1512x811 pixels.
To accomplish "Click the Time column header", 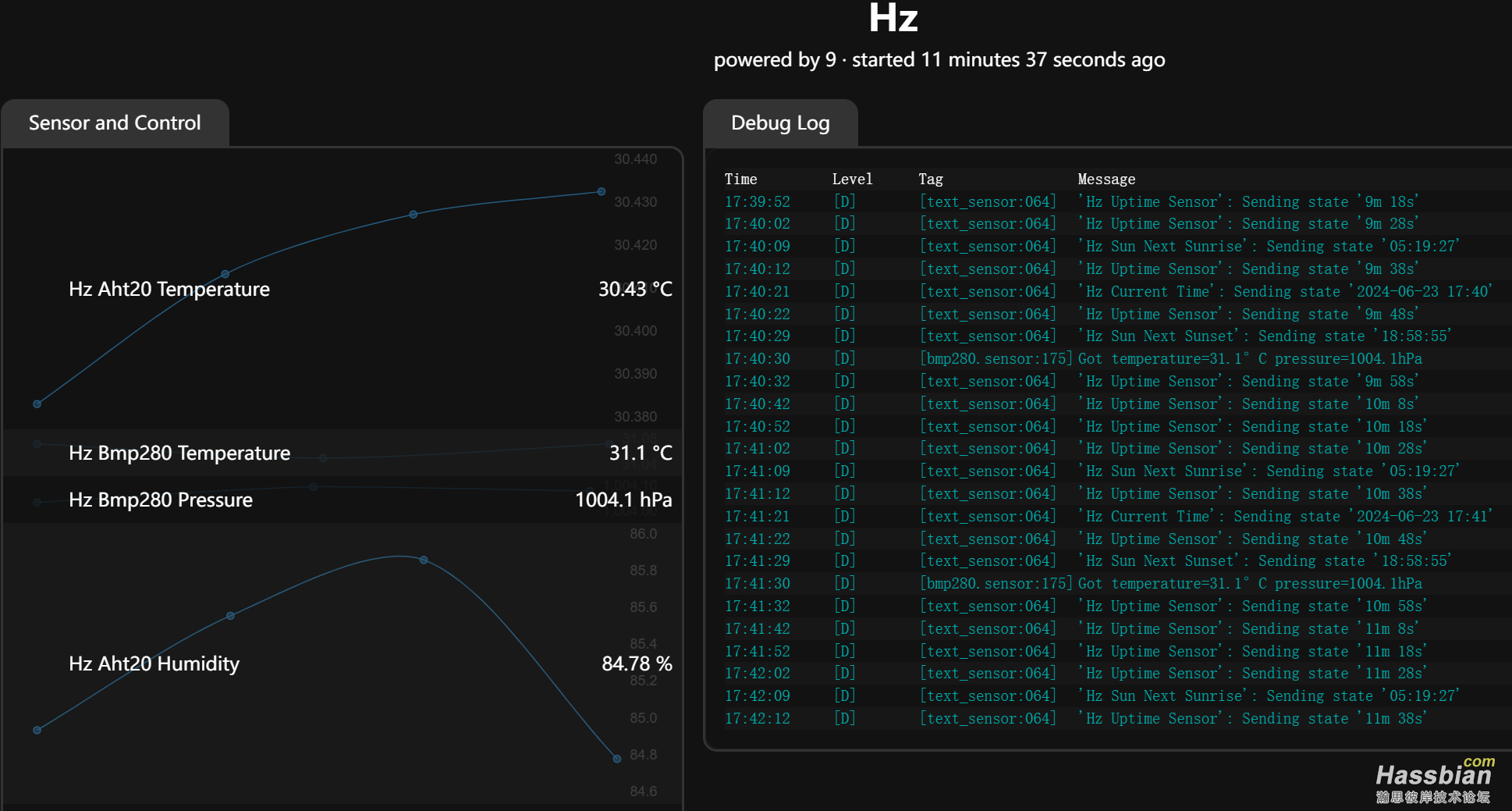I will [x=740, y=179].
